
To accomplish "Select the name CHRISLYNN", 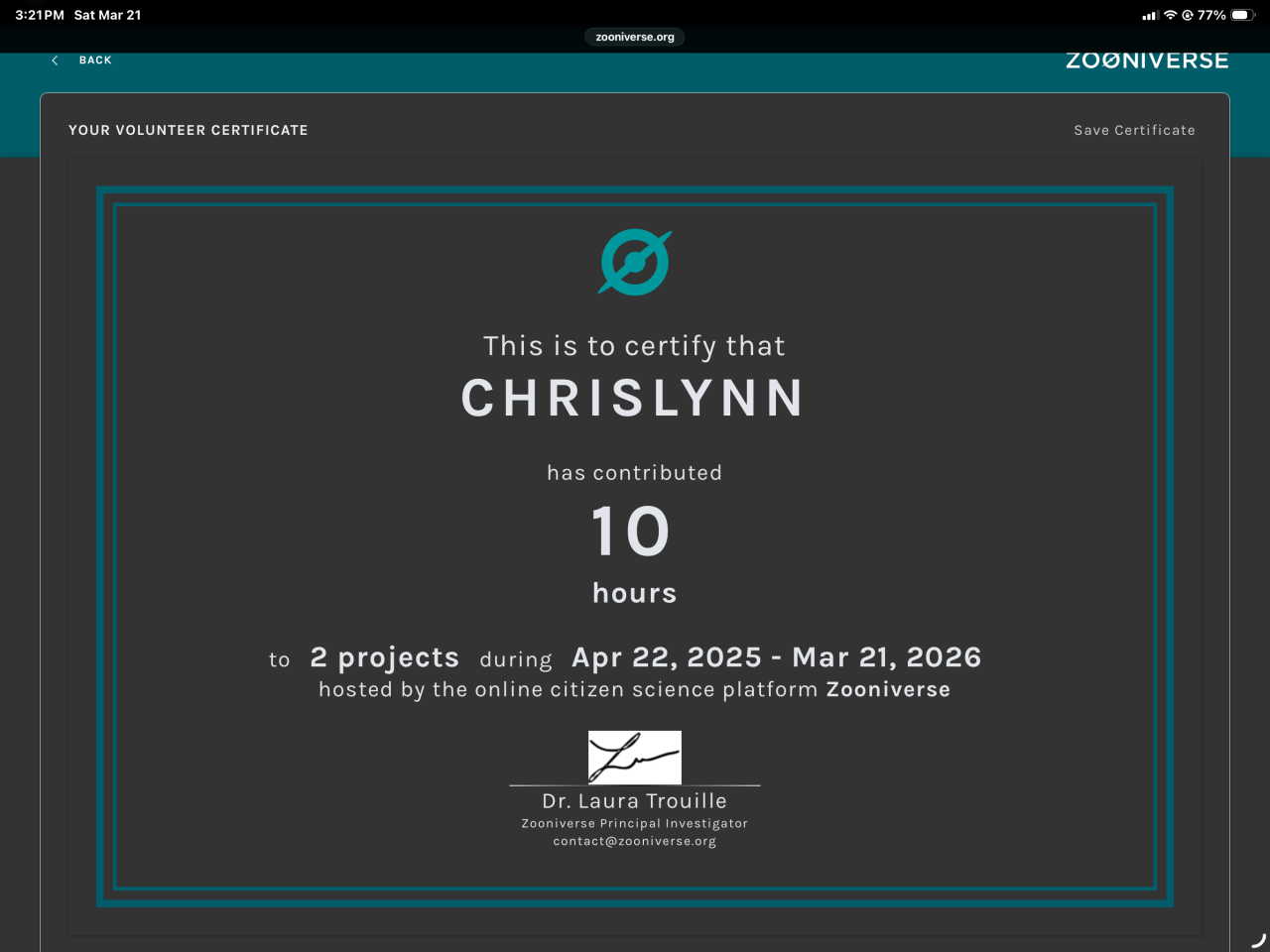I will click(x=633, y=399).
